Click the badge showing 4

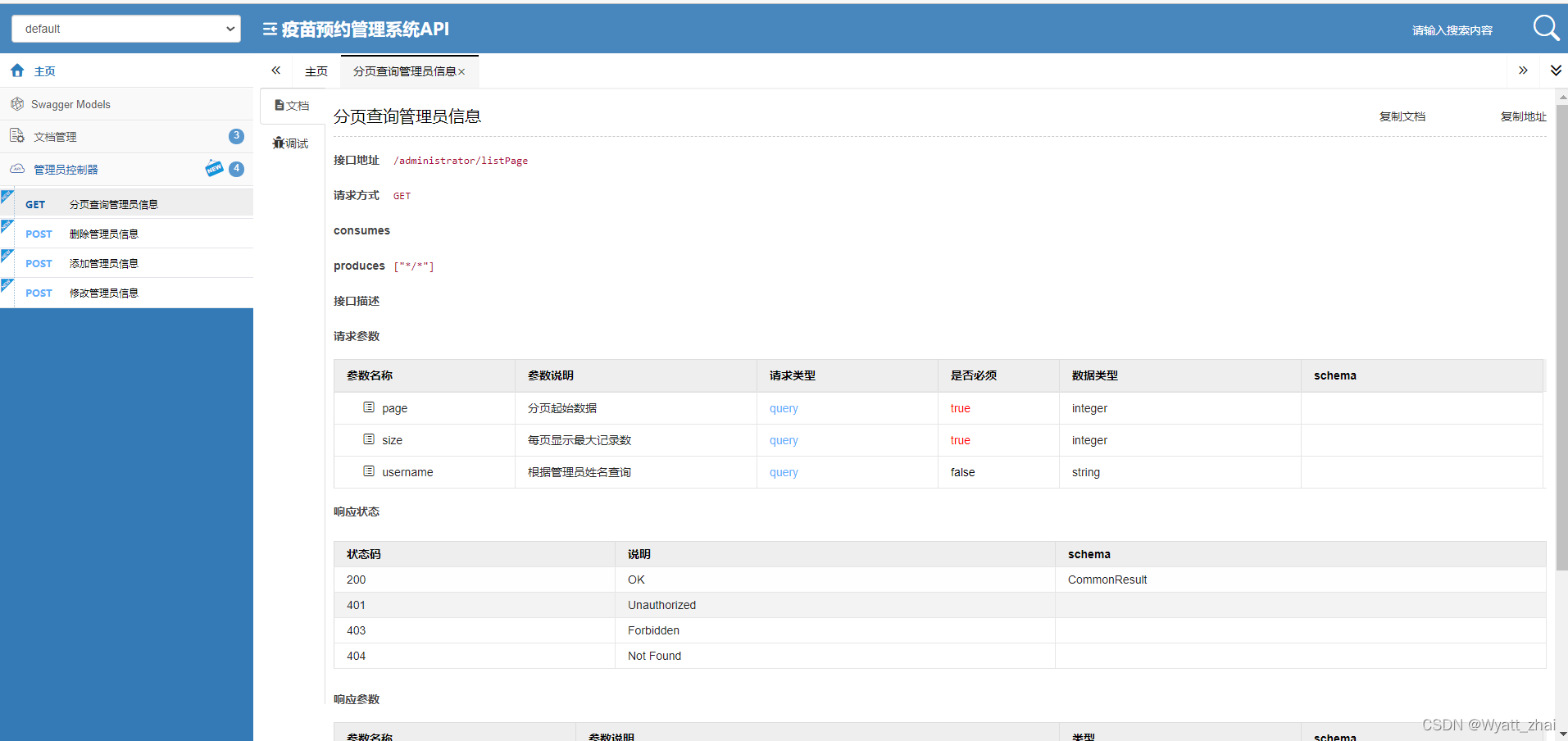[237, 169]
